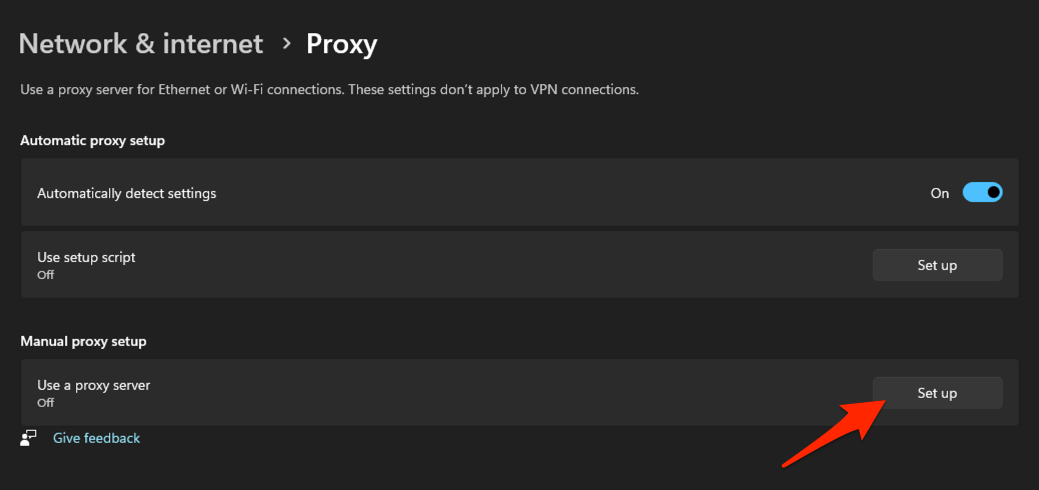Open the Give feedback link
The height and width of the screenshot is (490, 1039).
(x=96, y=438)
